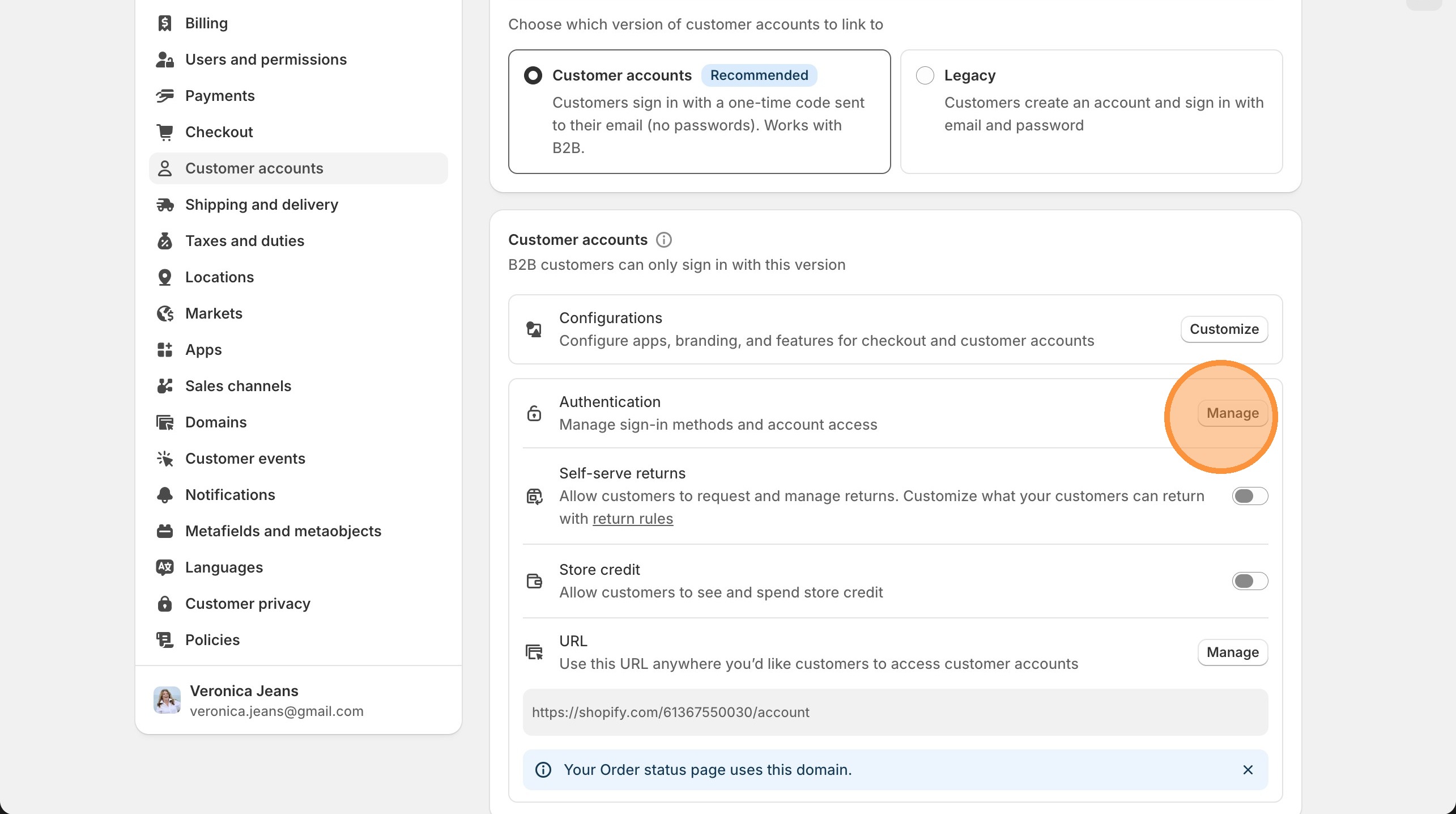1456x814 pixels.
Task: Open Payments via the credit card icon
Action: pos(165,95)
